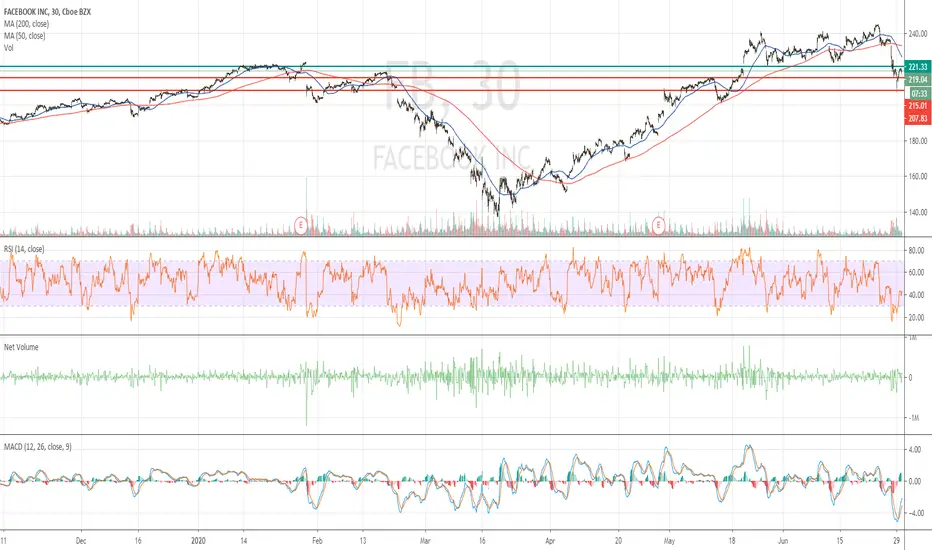Click the Apr label on the time axis
Image resolution: width=932 pixels, height=550 pixels.
[550, 541]
